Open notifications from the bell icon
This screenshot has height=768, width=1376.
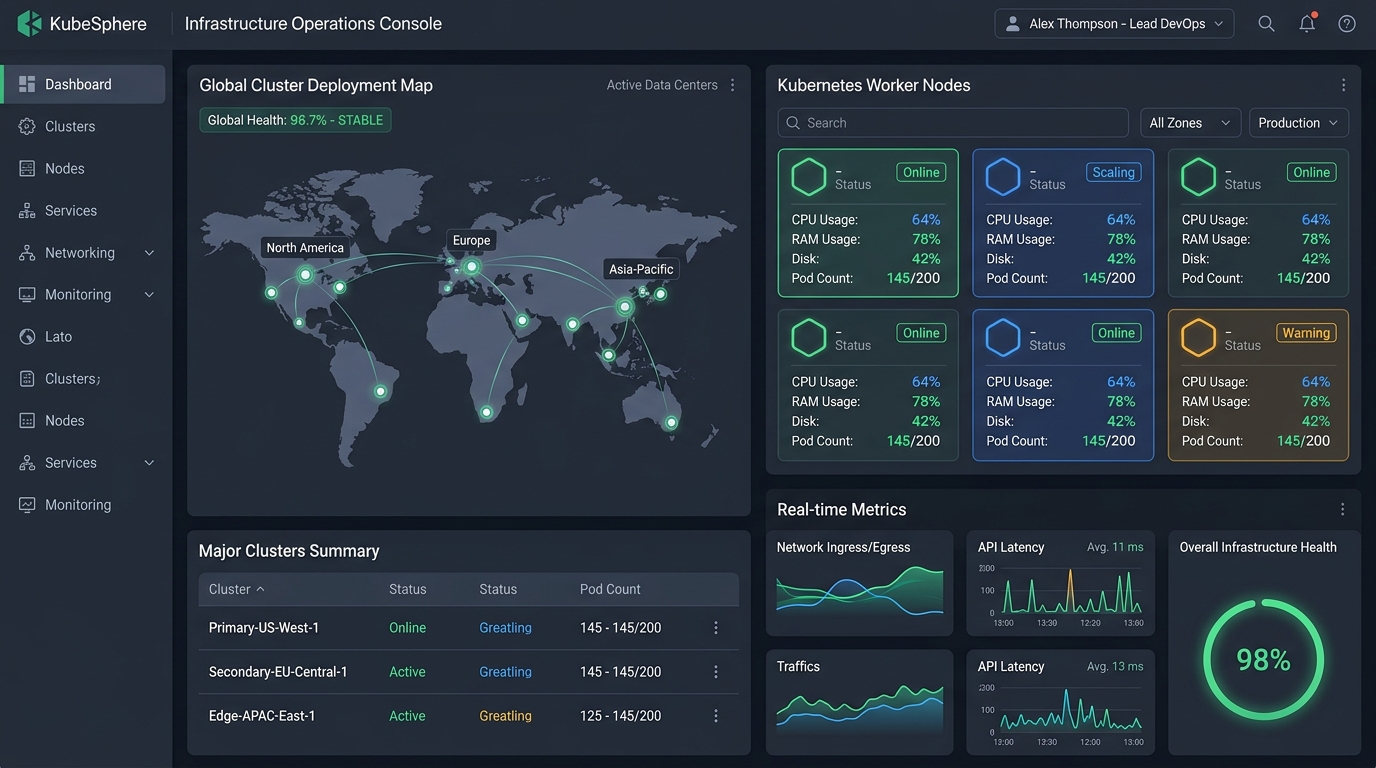(x=1307, y=24)
